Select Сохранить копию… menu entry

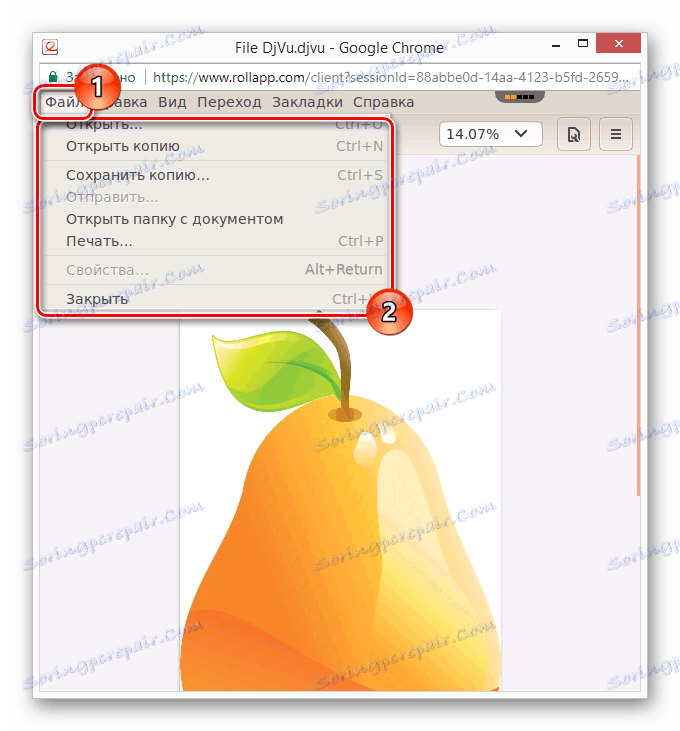click(216, 175)
